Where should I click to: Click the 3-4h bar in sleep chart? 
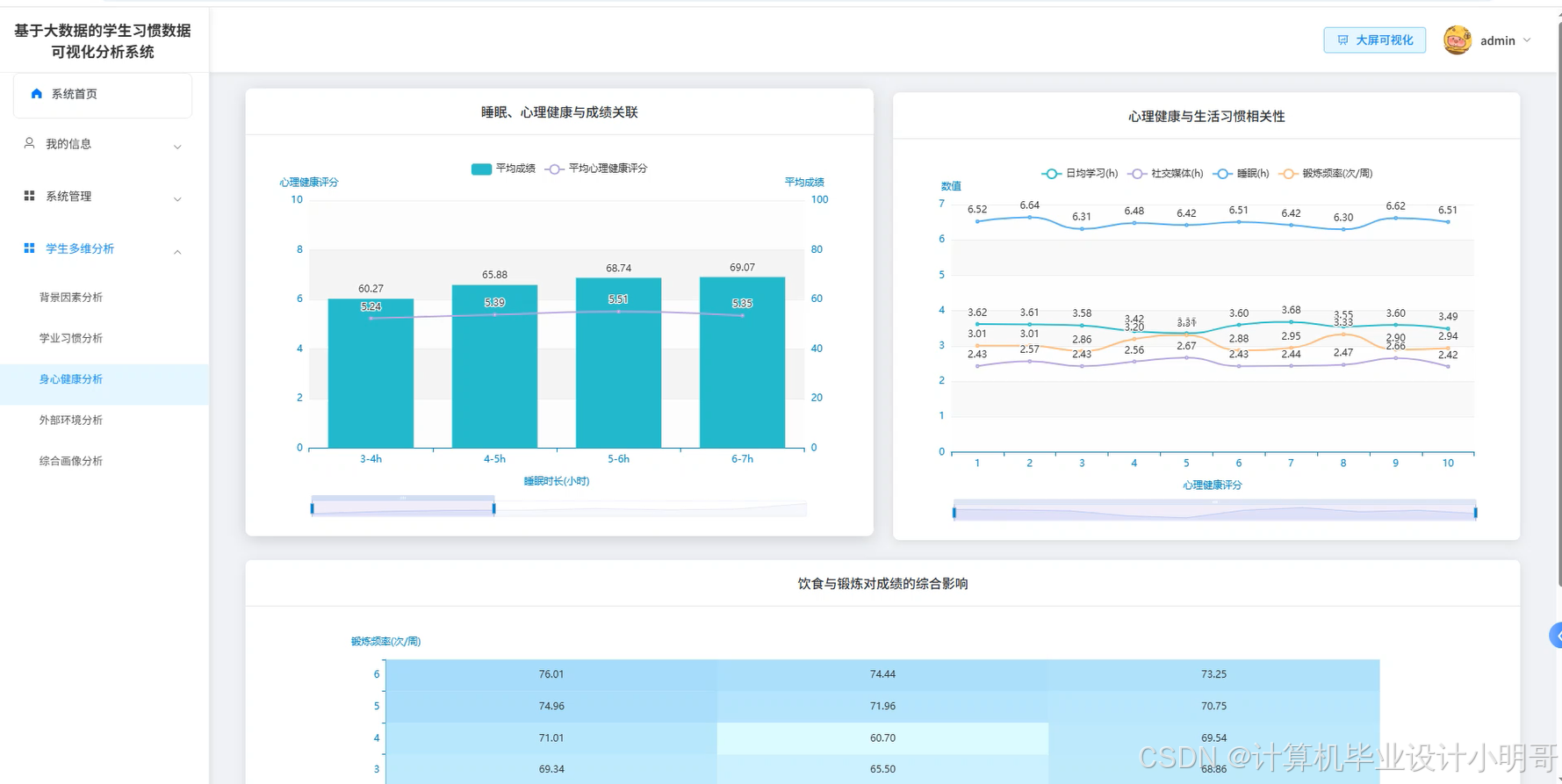pos(371,373)
